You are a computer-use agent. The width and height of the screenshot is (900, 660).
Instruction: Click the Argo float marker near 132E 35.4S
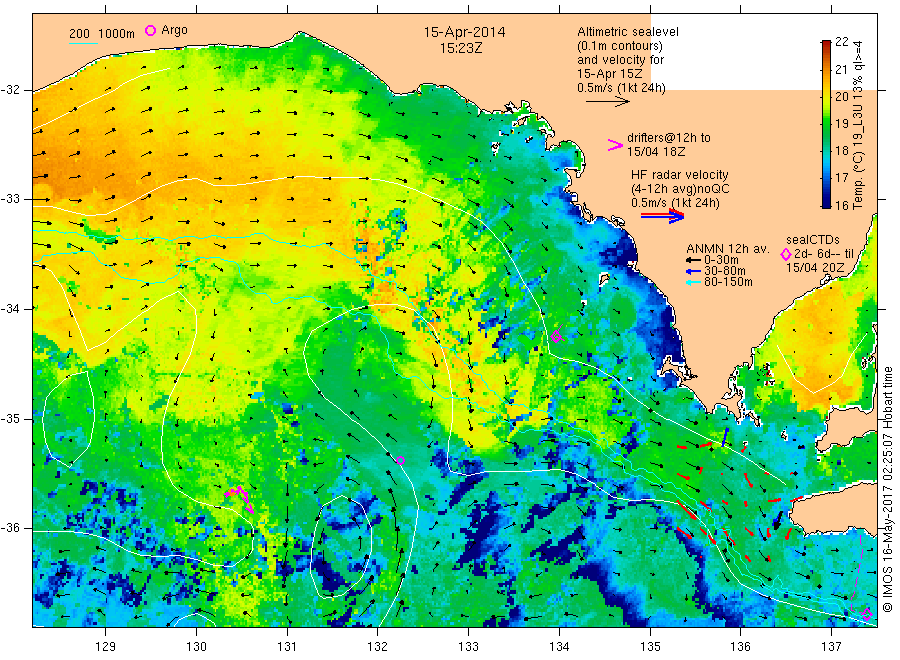click(401, 460)
